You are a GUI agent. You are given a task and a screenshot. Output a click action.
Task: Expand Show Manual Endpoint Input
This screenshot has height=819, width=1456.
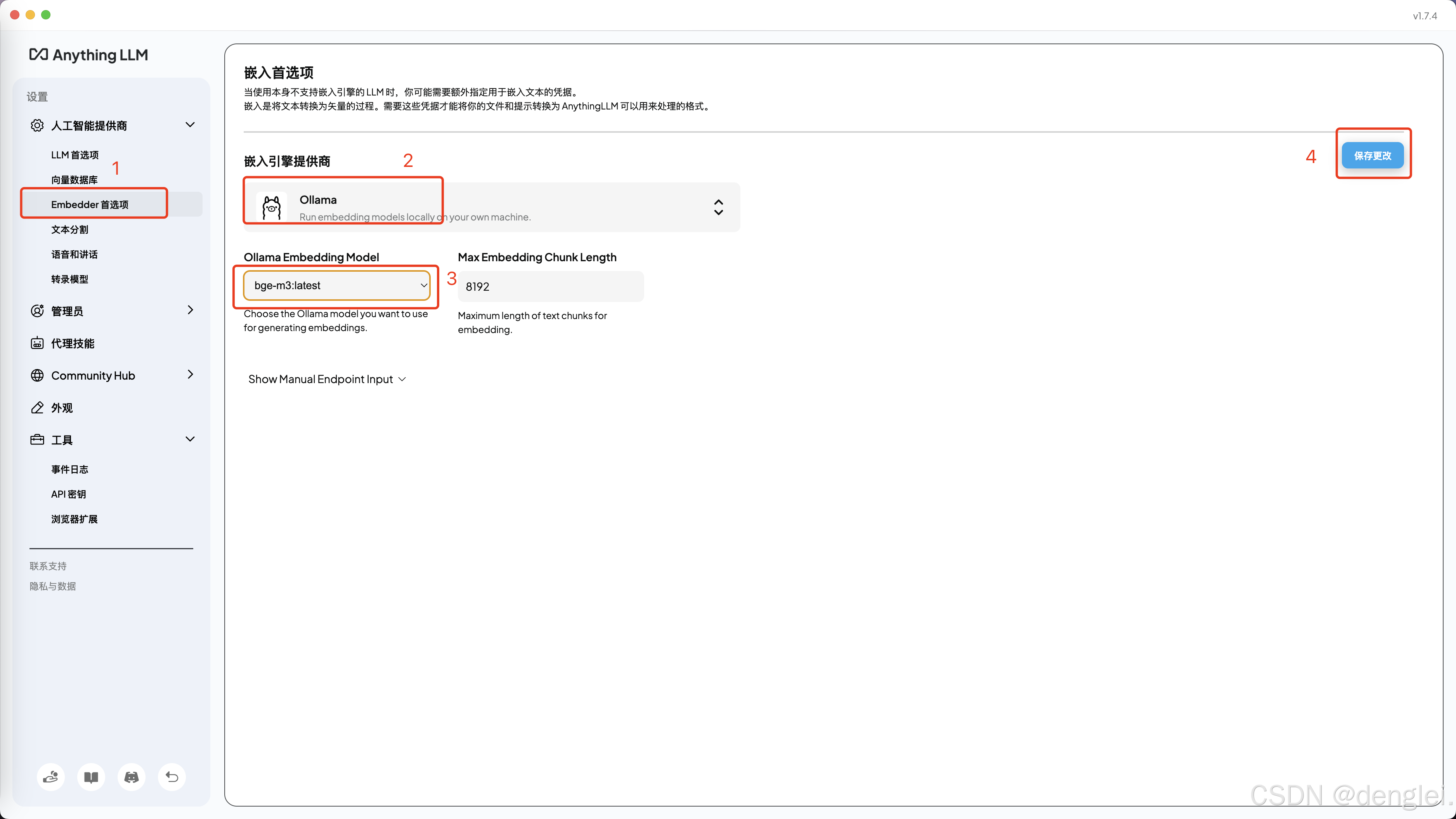coord(327,379)
